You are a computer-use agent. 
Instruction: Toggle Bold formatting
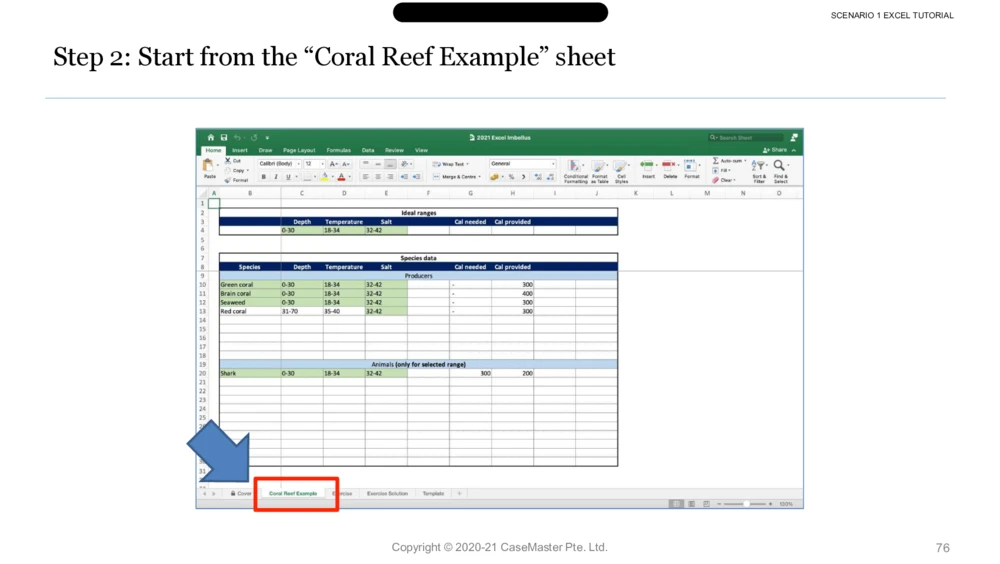264,177
